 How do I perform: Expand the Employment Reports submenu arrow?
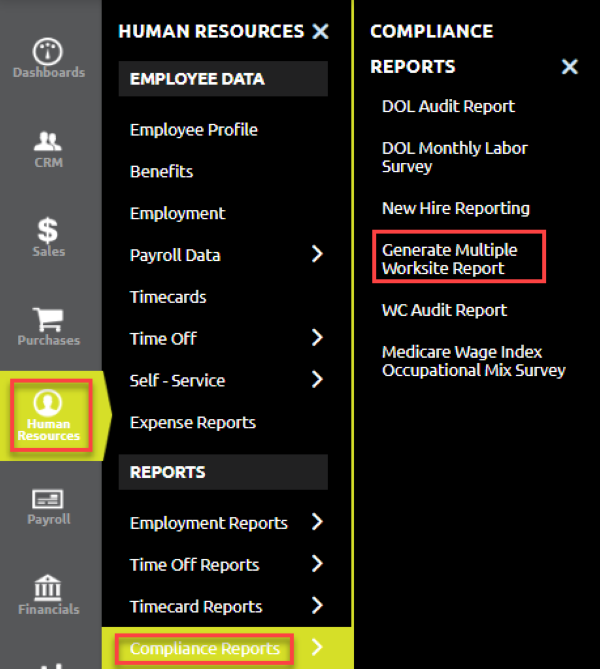point(317,522)
